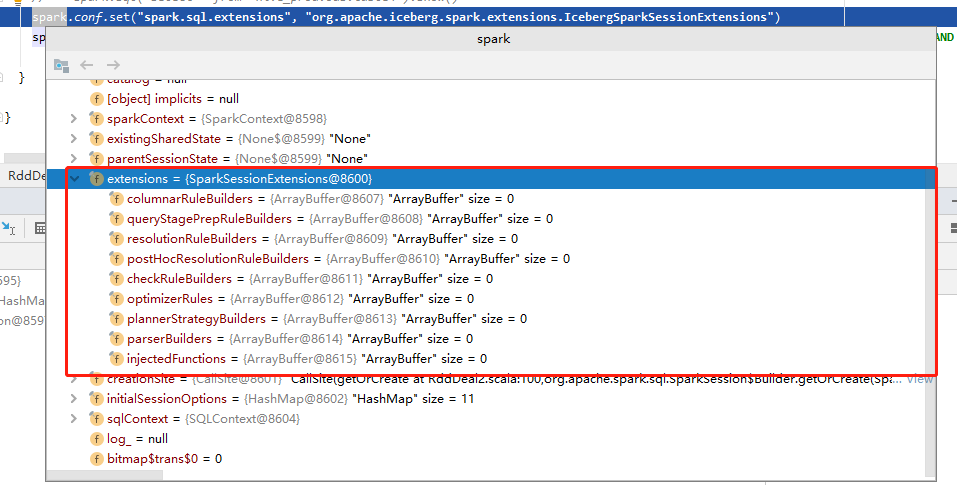
Task: Expand the sparkContext node
Action: point(74,118)
